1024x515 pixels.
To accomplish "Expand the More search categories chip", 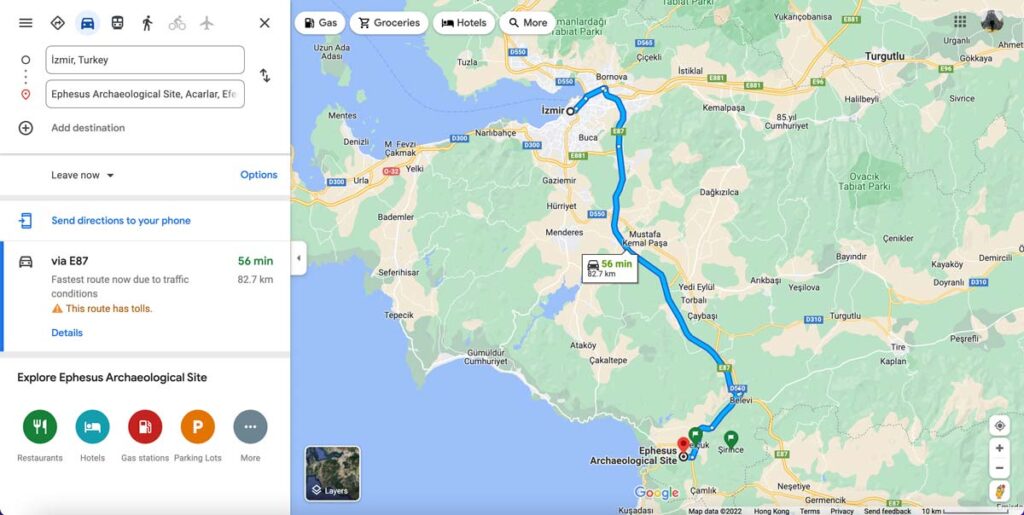I will 528,23.
